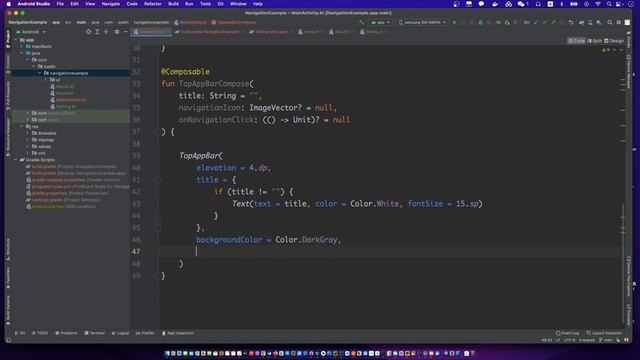Collapse the app module in tree
The image size is (640, 360).
pos(16,40)
